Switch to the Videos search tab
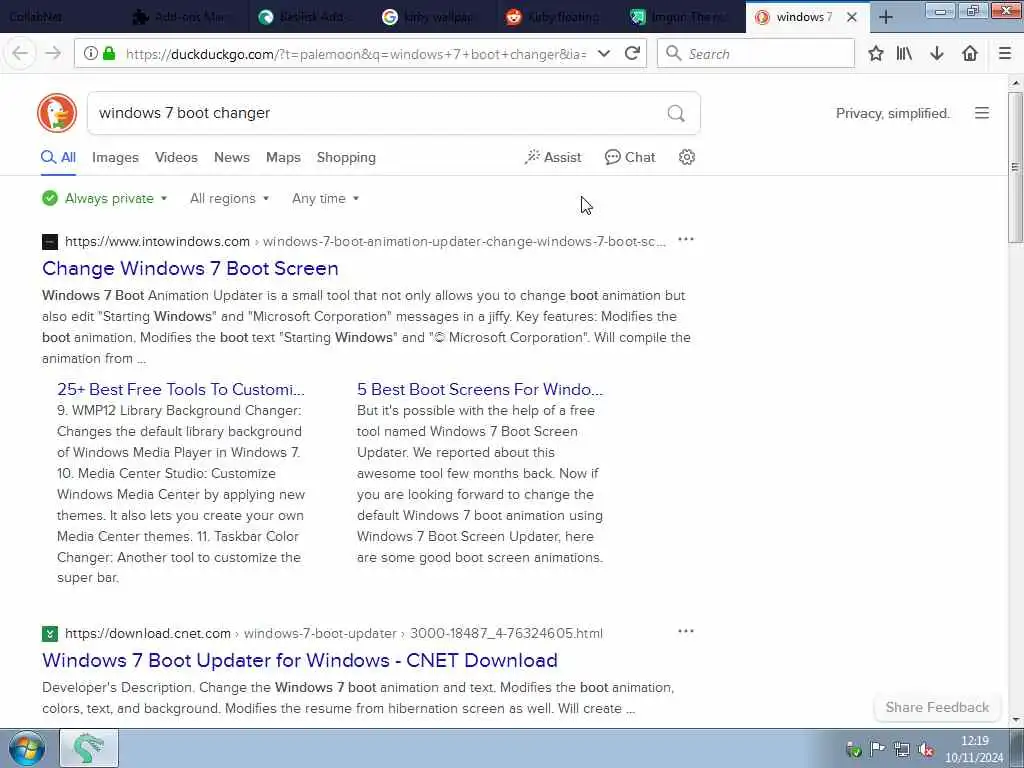 pos(176,157)
